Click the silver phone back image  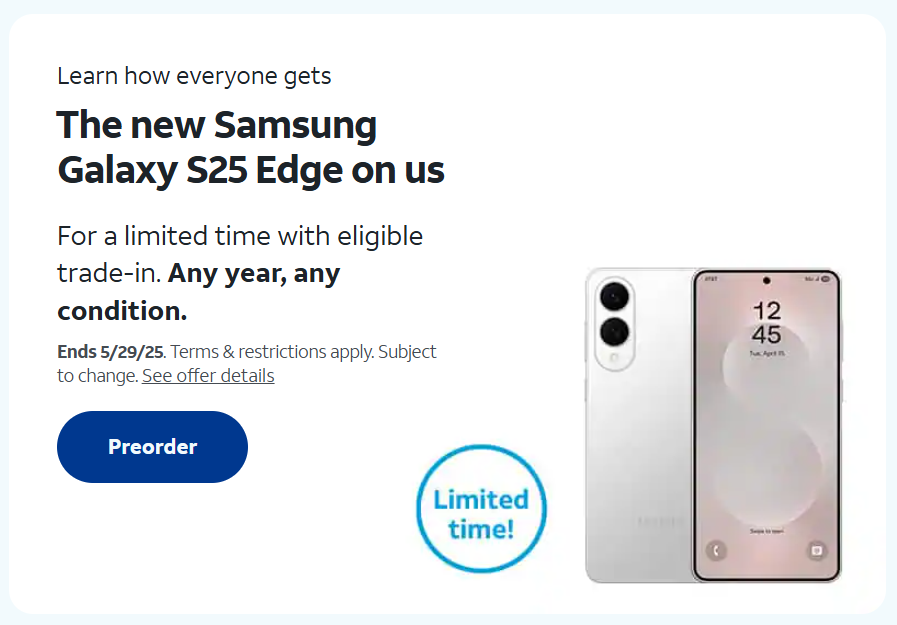click(640, 425)
